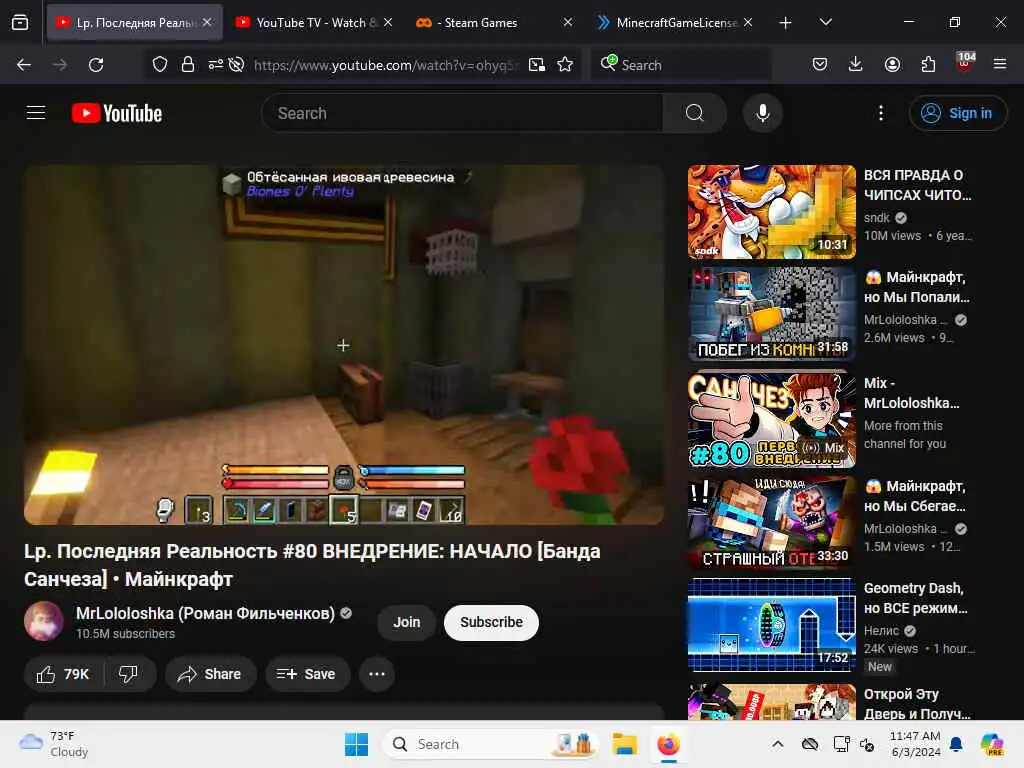This screenshot has height=768, width=1024.
Task: Go to the YouTube home logo
Action: pyautogui.click(x=117, y=113)
